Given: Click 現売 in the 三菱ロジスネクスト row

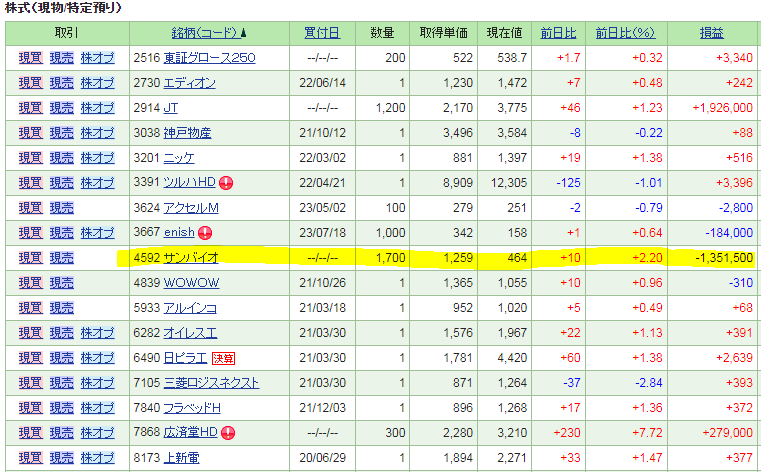Looking at the screenshot, I should click(62, 383).
